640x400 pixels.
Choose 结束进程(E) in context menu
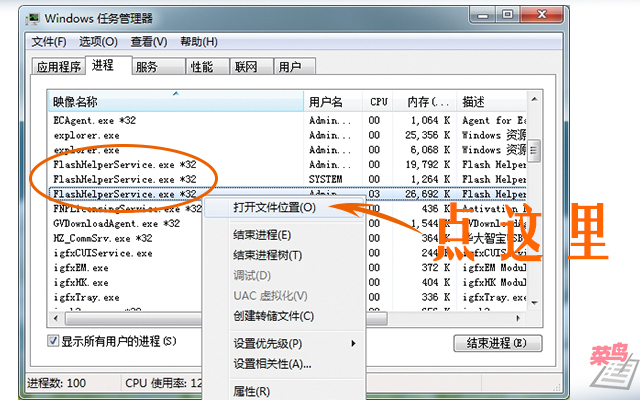click(x=284, y=235)
